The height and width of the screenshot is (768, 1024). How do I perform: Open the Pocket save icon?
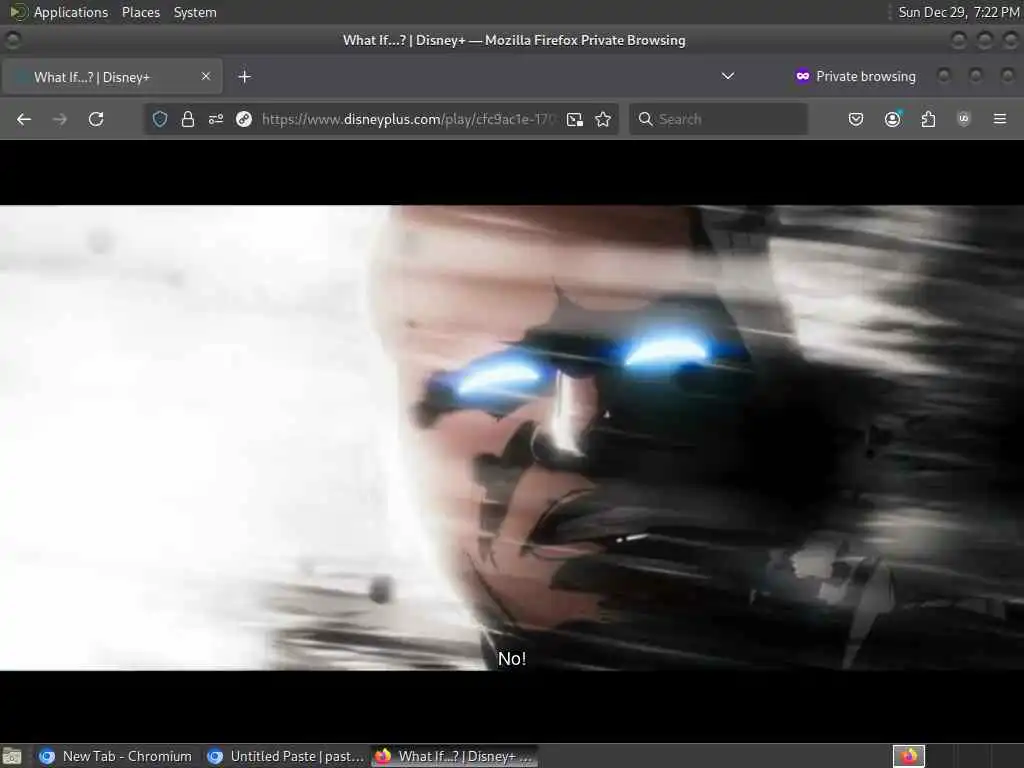pos(856,119)
